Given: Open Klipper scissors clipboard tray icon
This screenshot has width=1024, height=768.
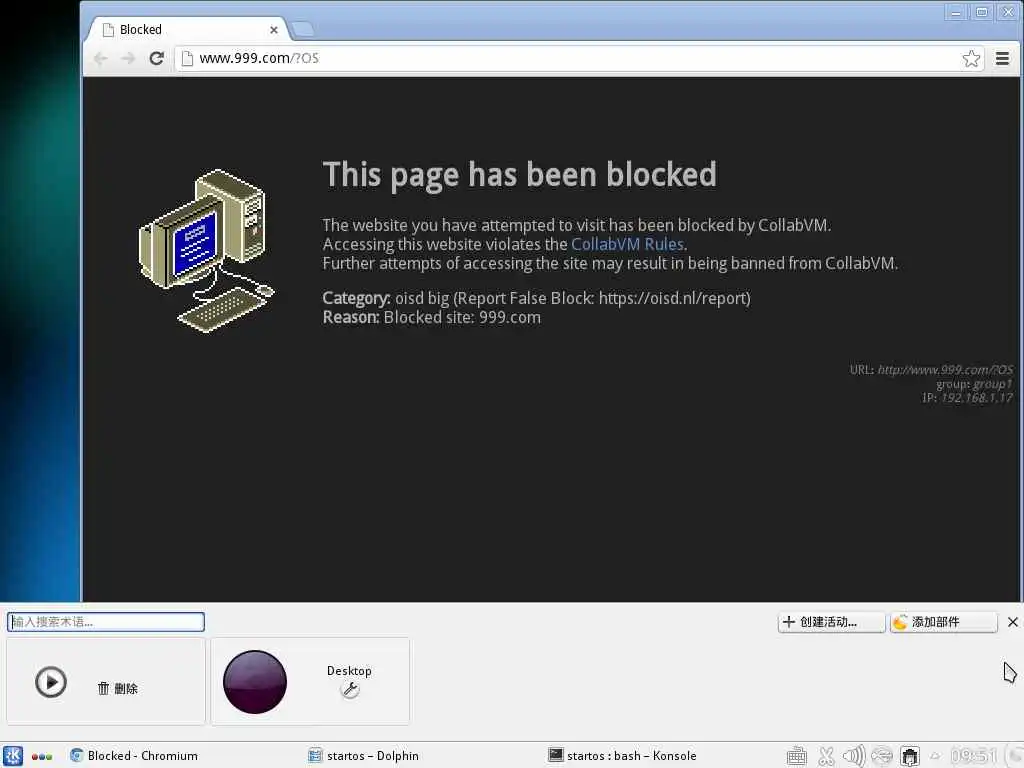Looking at the screenshot, I should 826,756.
